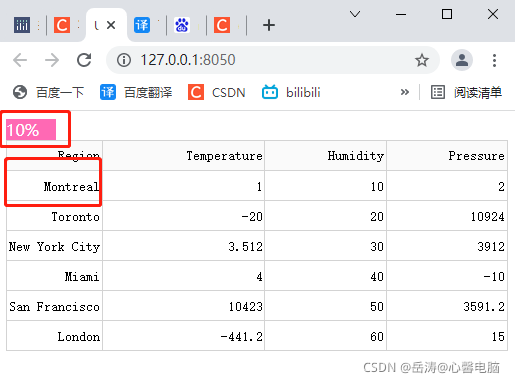Click New York City temperature 3.512
Image resolution: width=515 pixels, height=383 pixels.
click(x=184, y=246)
